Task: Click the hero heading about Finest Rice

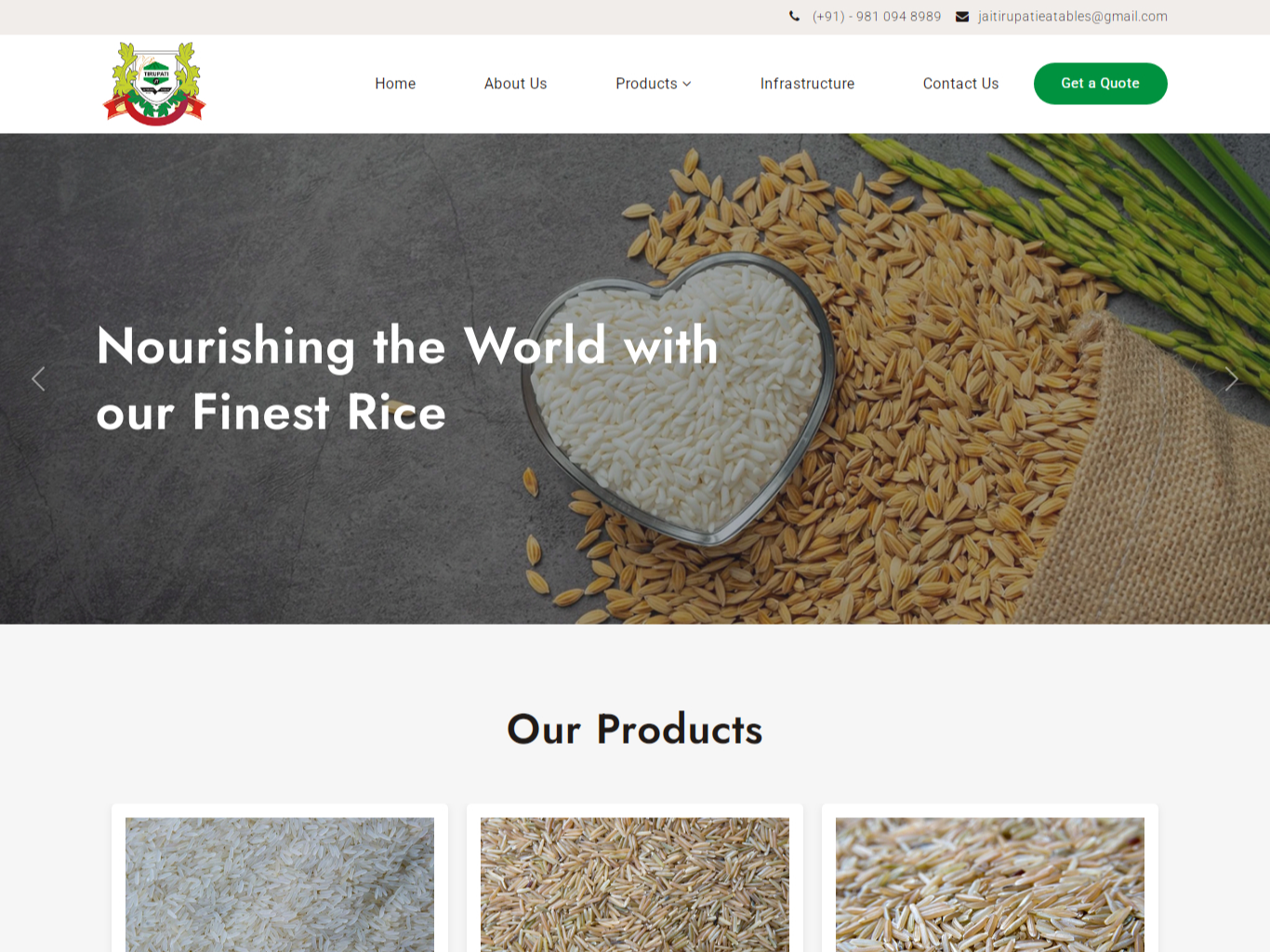Action: click(x=407, y=378)
